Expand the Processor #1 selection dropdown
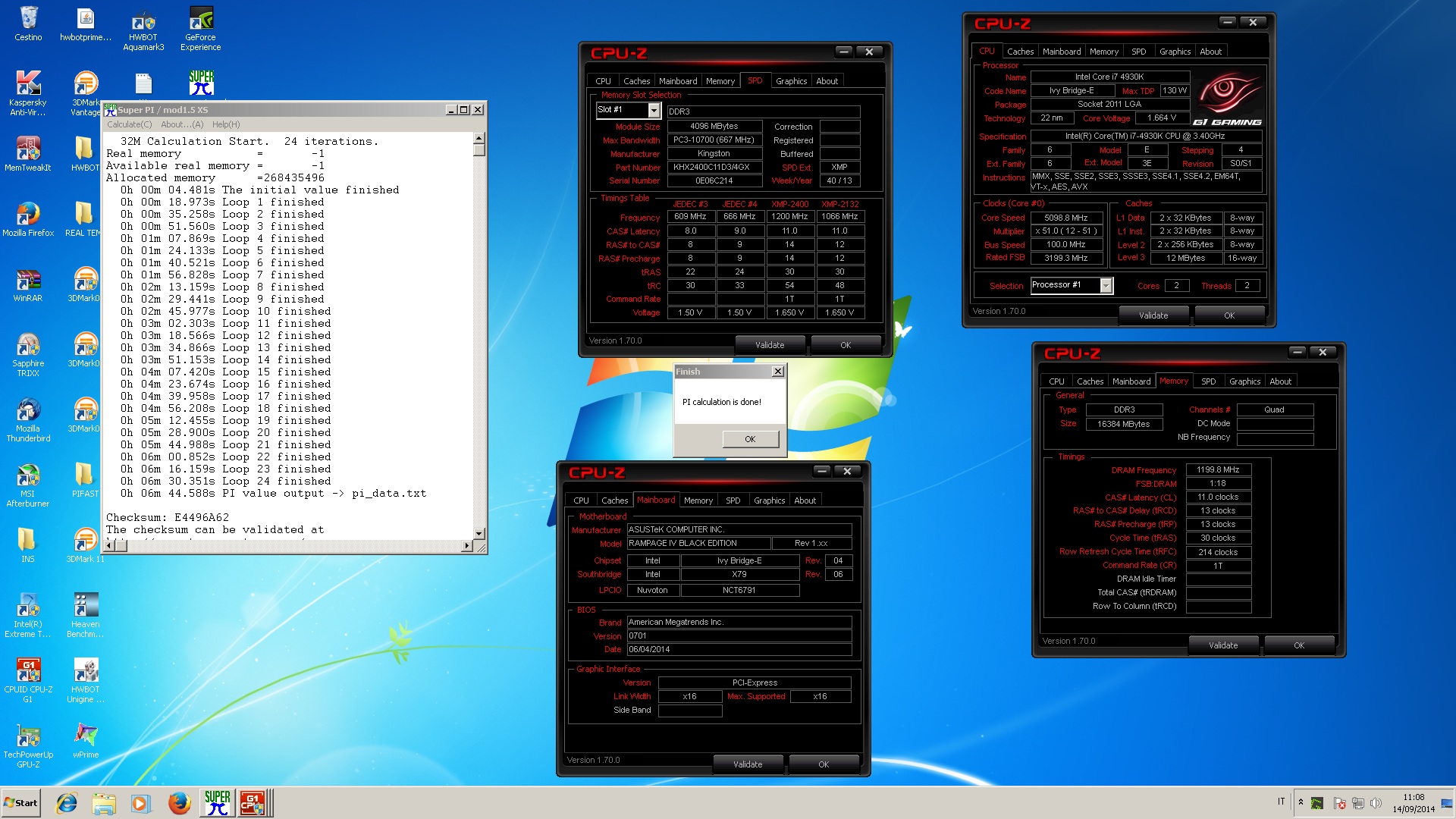Image resolution: width=1456 pixels, height=819 pixels. 1106,285
